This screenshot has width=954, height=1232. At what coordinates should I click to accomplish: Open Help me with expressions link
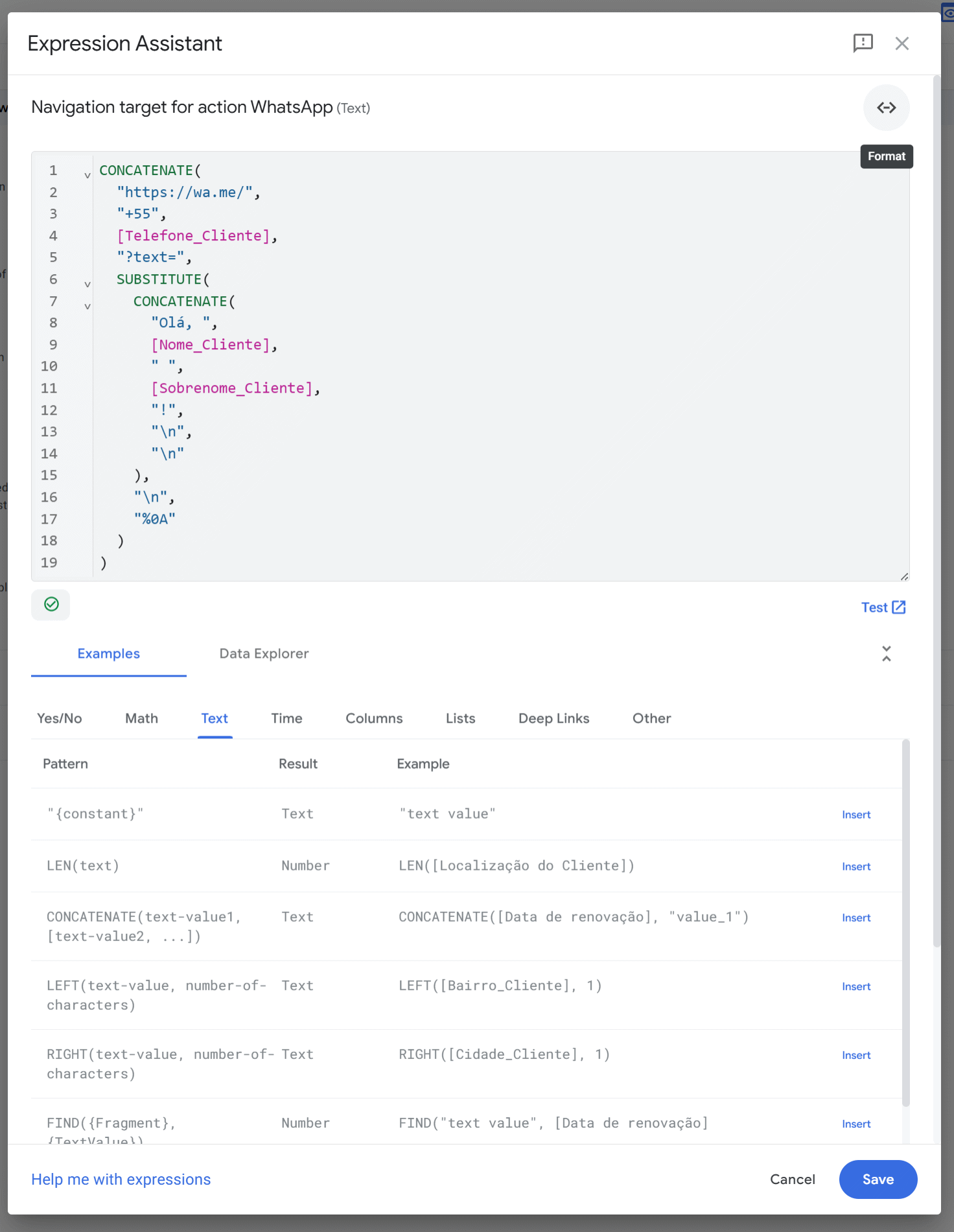121,1179
